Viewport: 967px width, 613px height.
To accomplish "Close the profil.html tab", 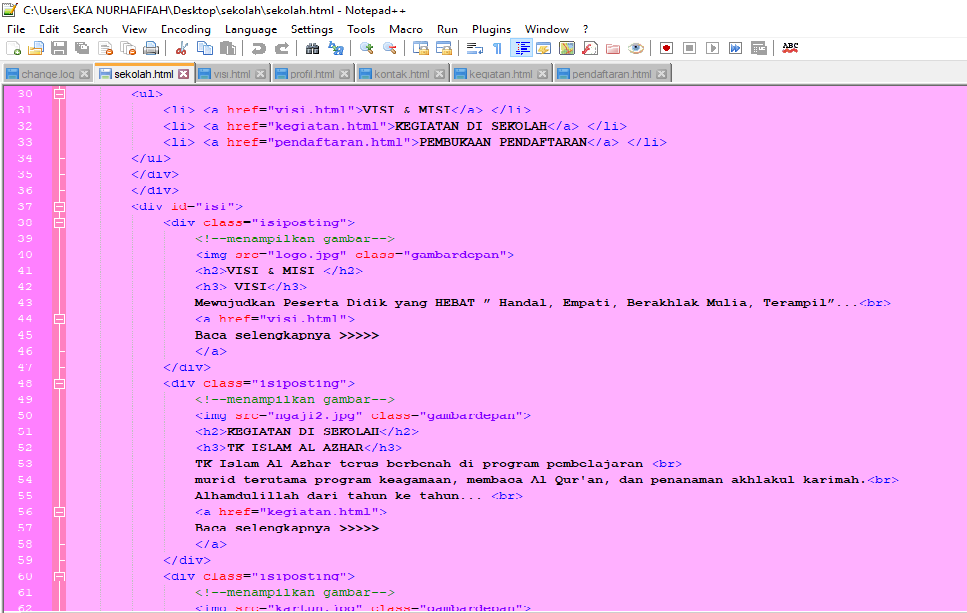I will click(344, 73).
